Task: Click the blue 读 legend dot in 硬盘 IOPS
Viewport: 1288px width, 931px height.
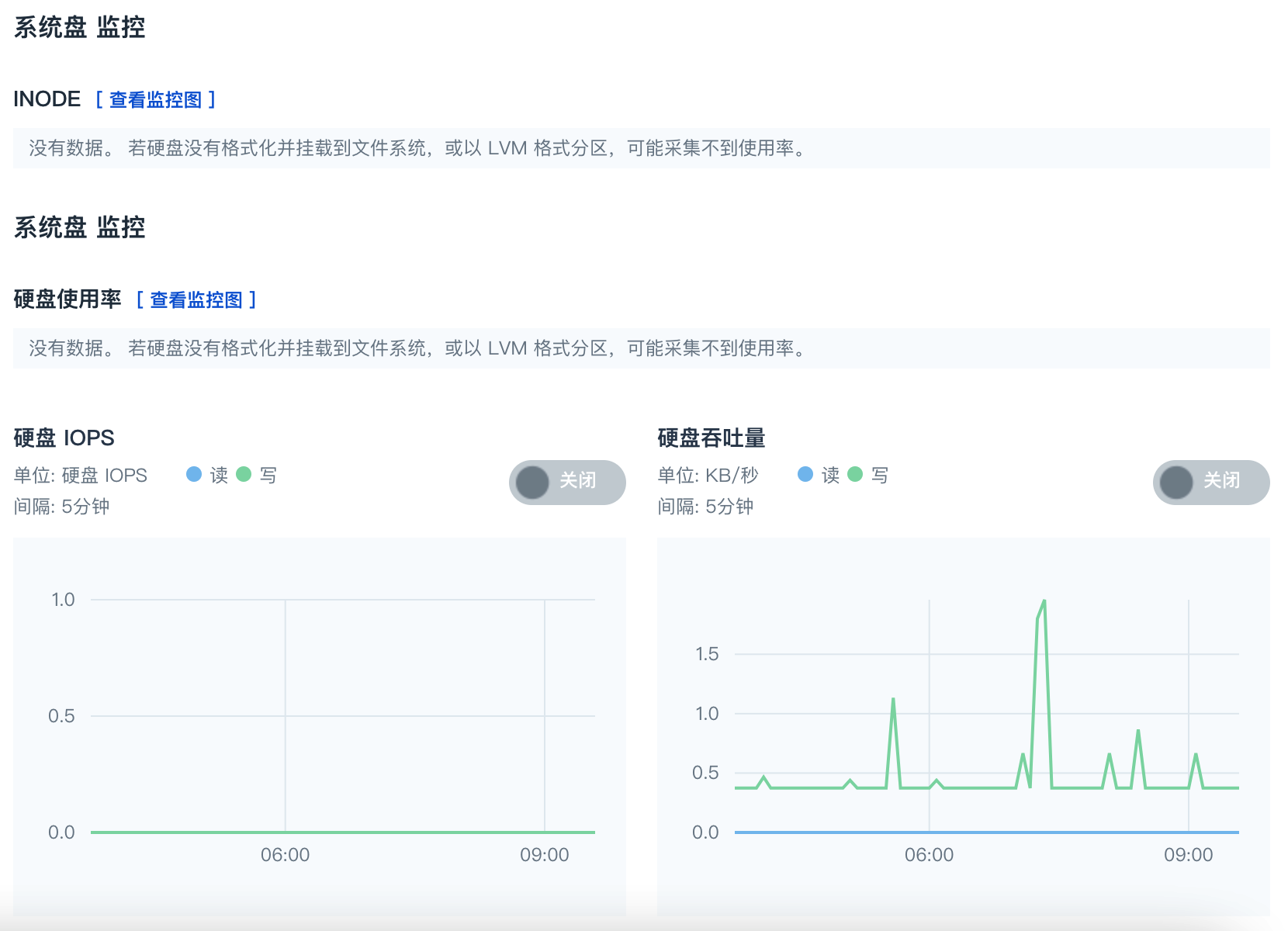Action: (x=194, y=474)
